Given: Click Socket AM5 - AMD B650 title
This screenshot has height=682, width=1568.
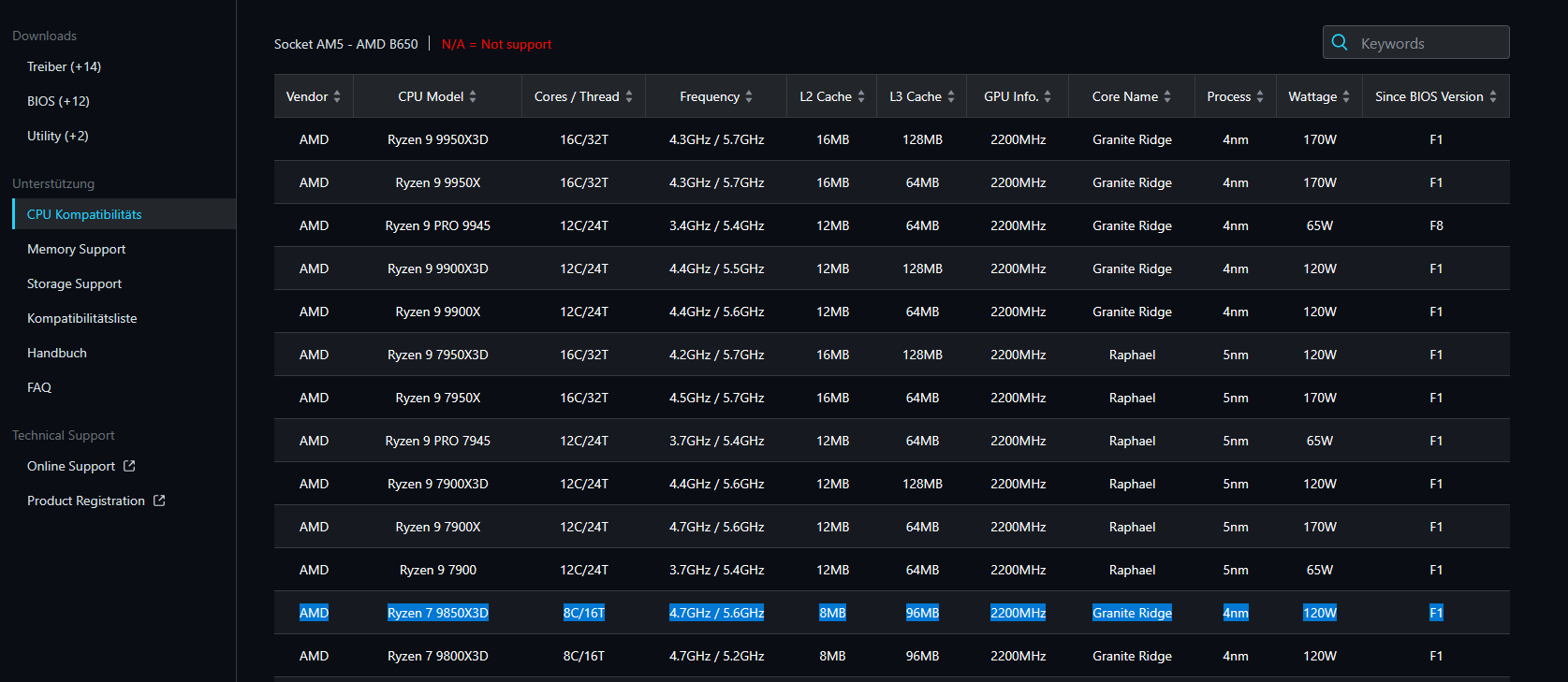Looking at the screenshot, I should point(345,44).
